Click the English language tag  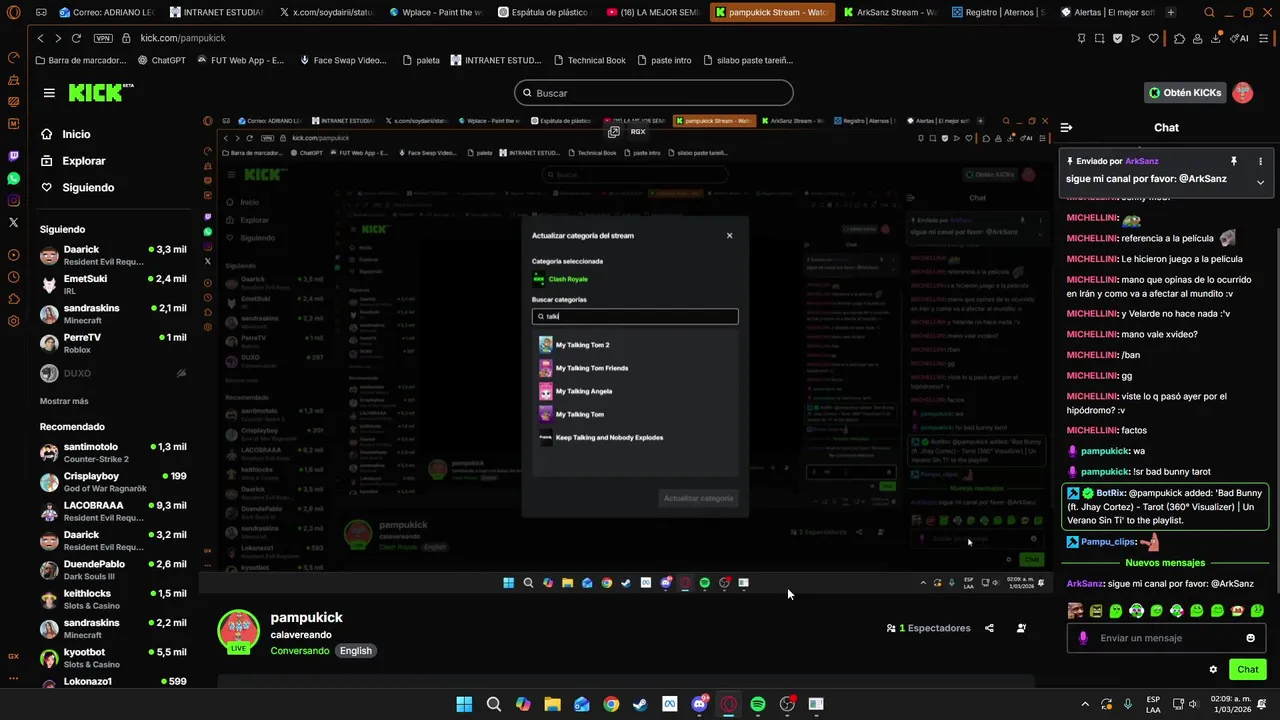(355, 651)
